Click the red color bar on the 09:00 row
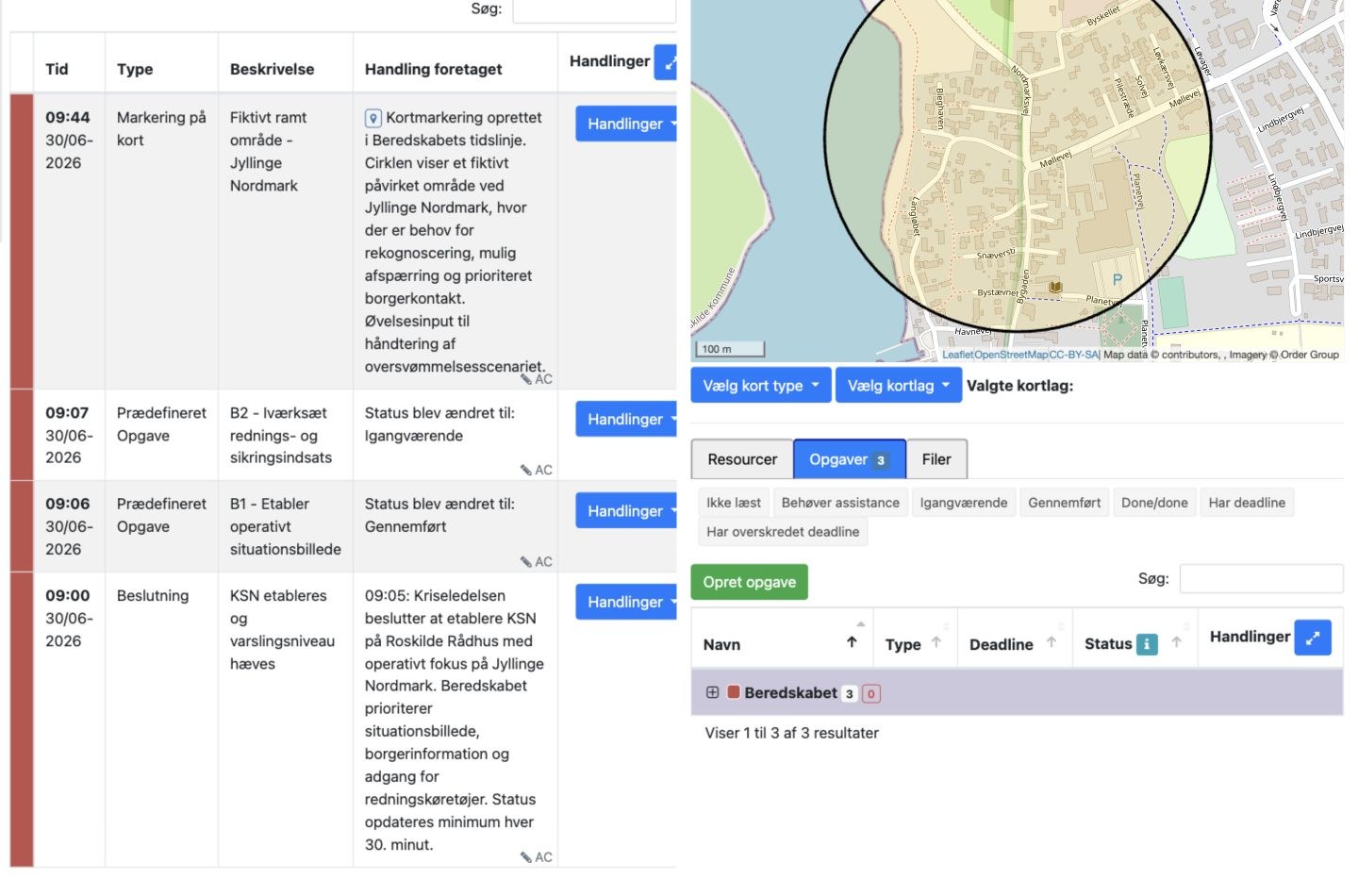This screenshot has width=1358, height=896. [x=22, y=720]
